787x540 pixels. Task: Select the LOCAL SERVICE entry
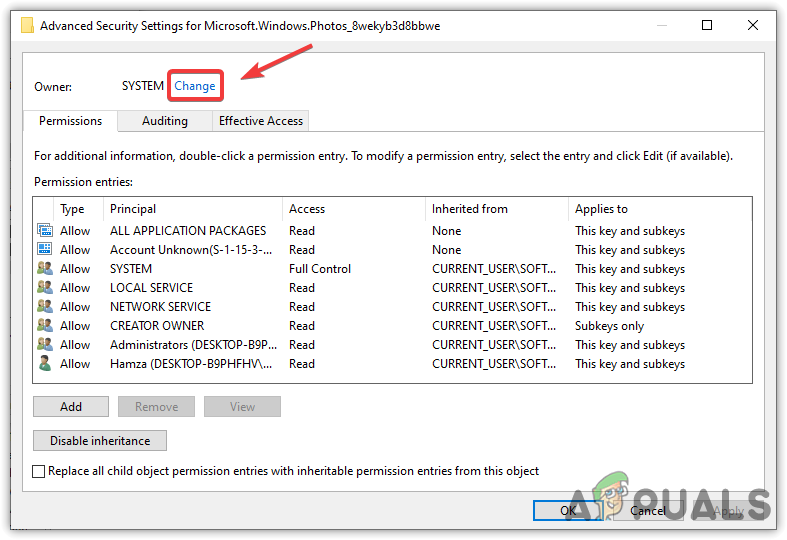[x=151, y=288]
